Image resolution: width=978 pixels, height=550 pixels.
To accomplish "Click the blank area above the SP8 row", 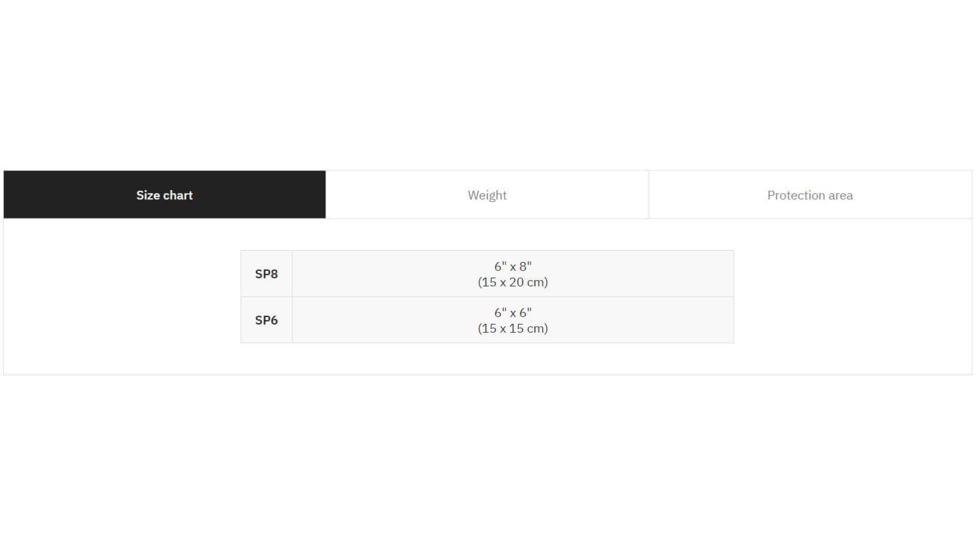I will tap(487, 235).
